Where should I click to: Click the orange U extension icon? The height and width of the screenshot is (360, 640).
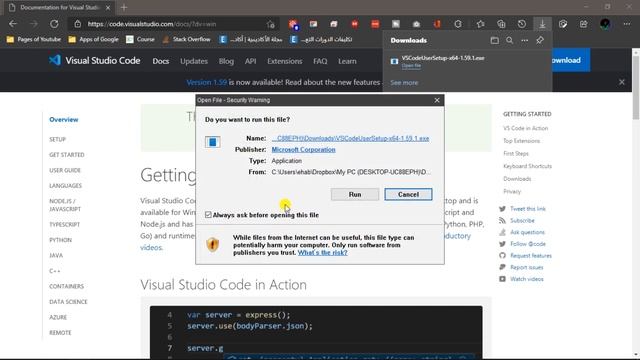point(437,24)
